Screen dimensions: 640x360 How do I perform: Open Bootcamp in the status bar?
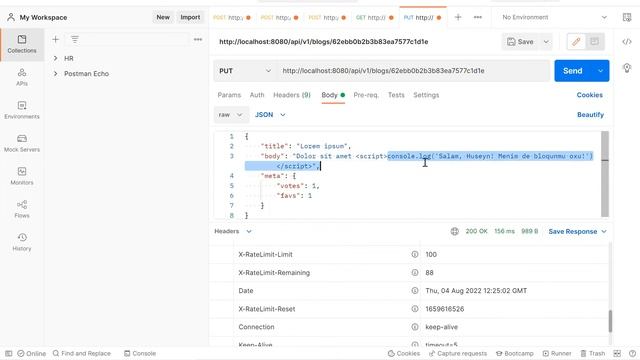514,353
